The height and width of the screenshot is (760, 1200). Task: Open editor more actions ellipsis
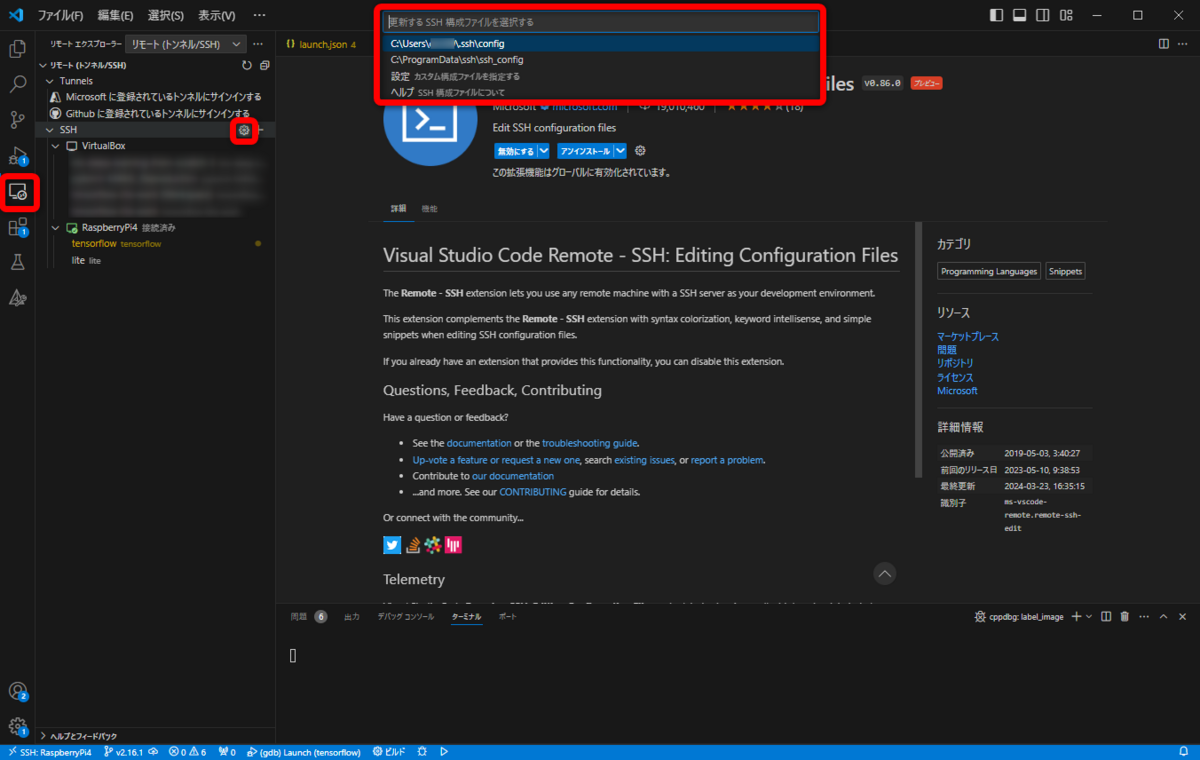(x=1182, y=44)
